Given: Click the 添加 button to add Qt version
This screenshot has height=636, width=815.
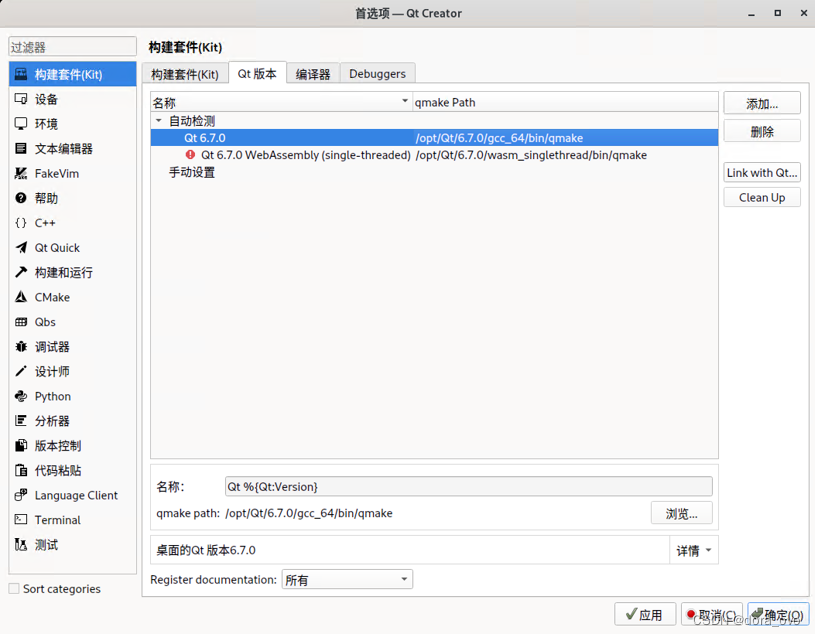Looking at the screenshot, I should pos(761,102).
